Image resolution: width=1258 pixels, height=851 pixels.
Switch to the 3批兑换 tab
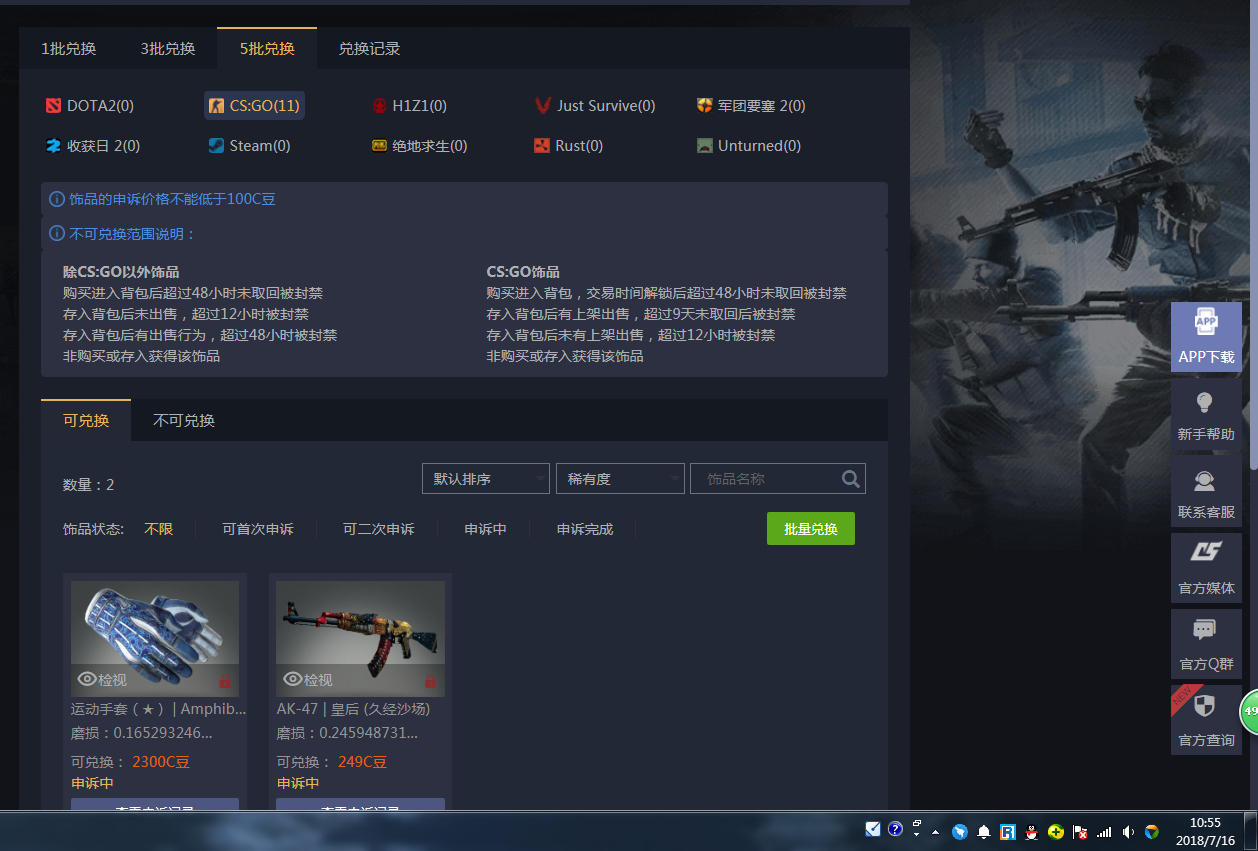tap(168, 49)
